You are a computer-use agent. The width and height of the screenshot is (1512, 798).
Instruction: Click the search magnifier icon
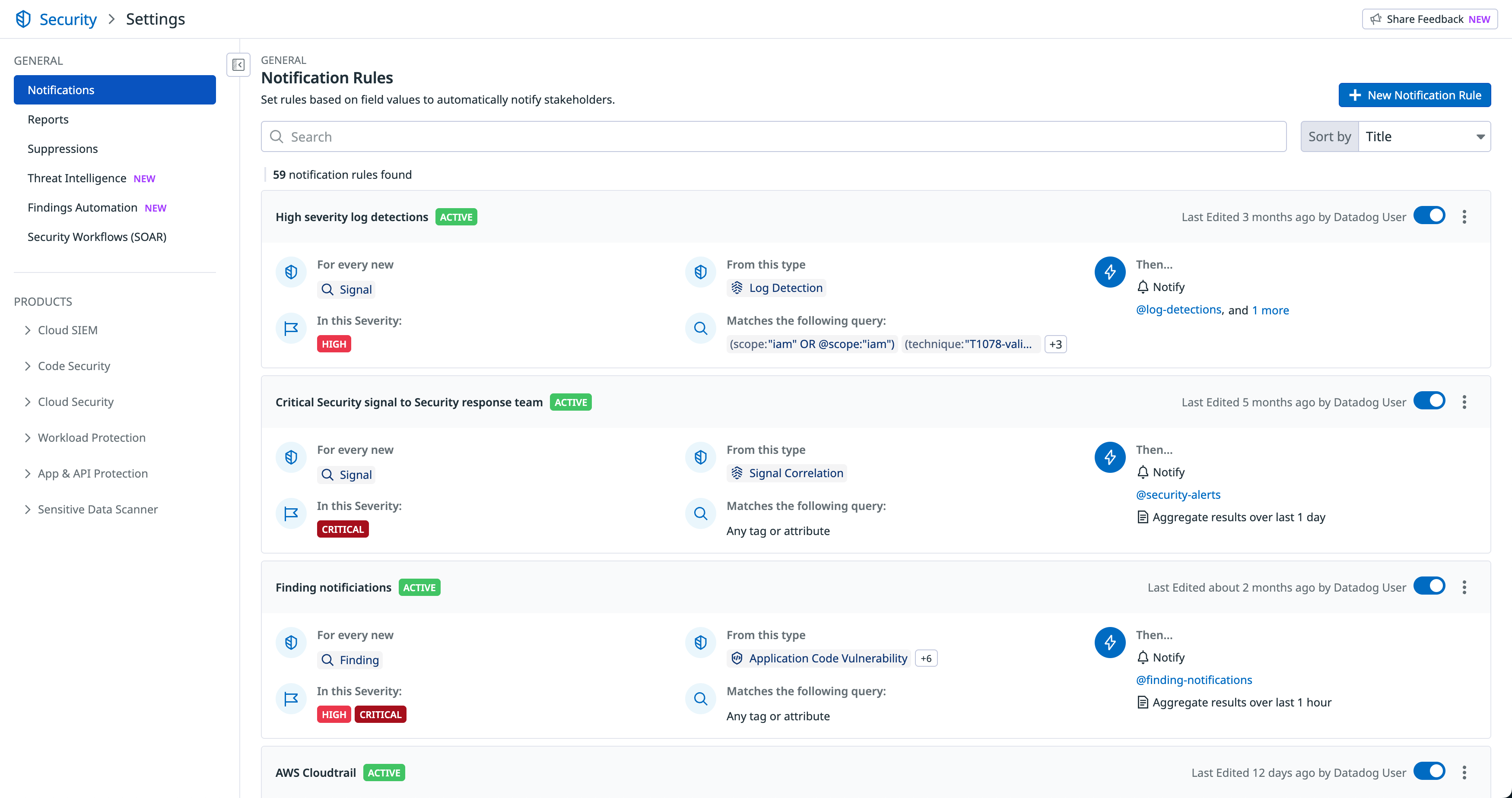(x=276, y=137)
